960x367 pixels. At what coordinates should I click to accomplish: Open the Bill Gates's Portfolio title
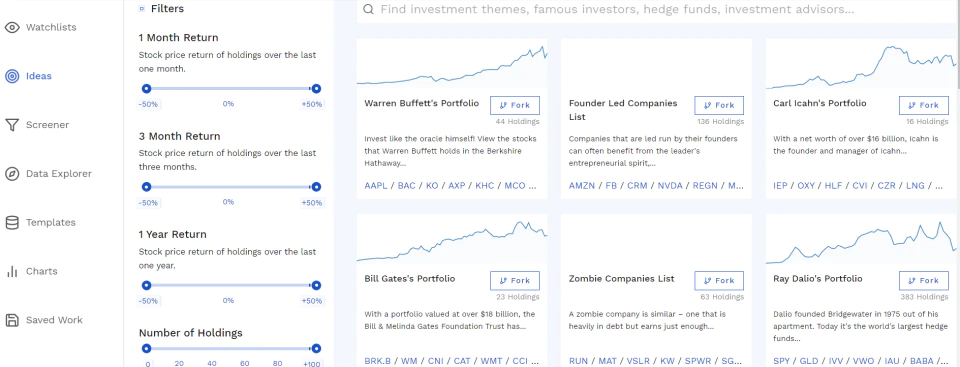[x=410, y=279]
